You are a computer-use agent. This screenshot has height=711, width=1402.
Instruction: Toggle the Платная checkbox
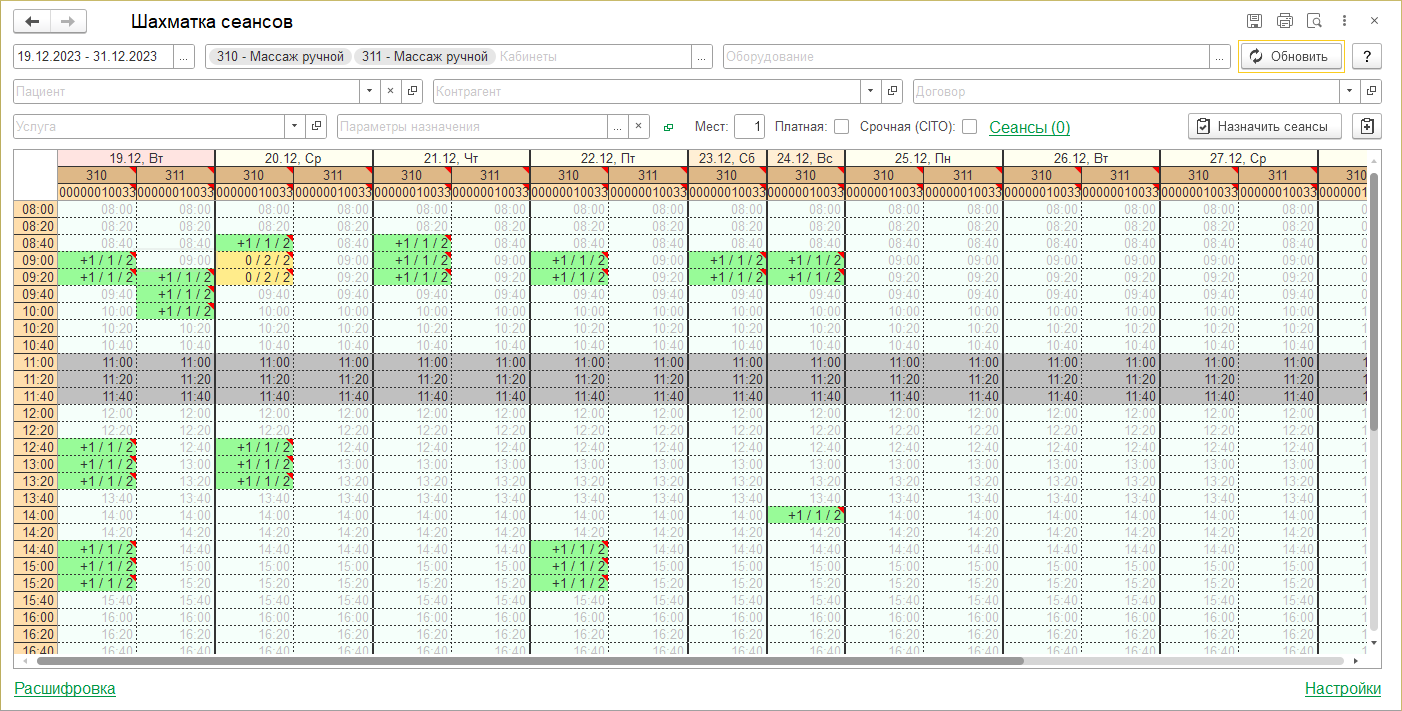pos(841,127)
